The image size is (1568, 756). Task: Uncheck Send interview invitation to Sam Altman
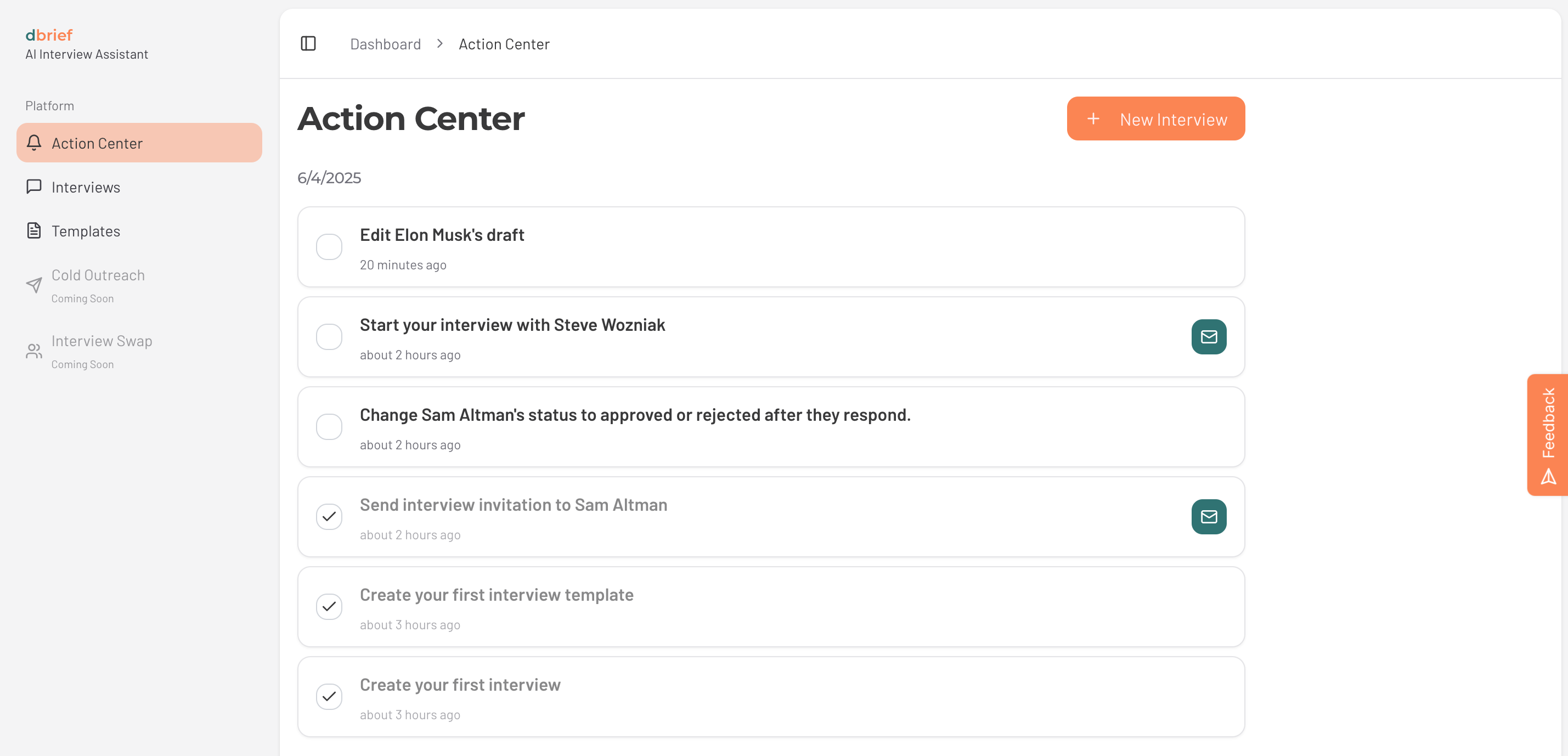coord(329,517)
